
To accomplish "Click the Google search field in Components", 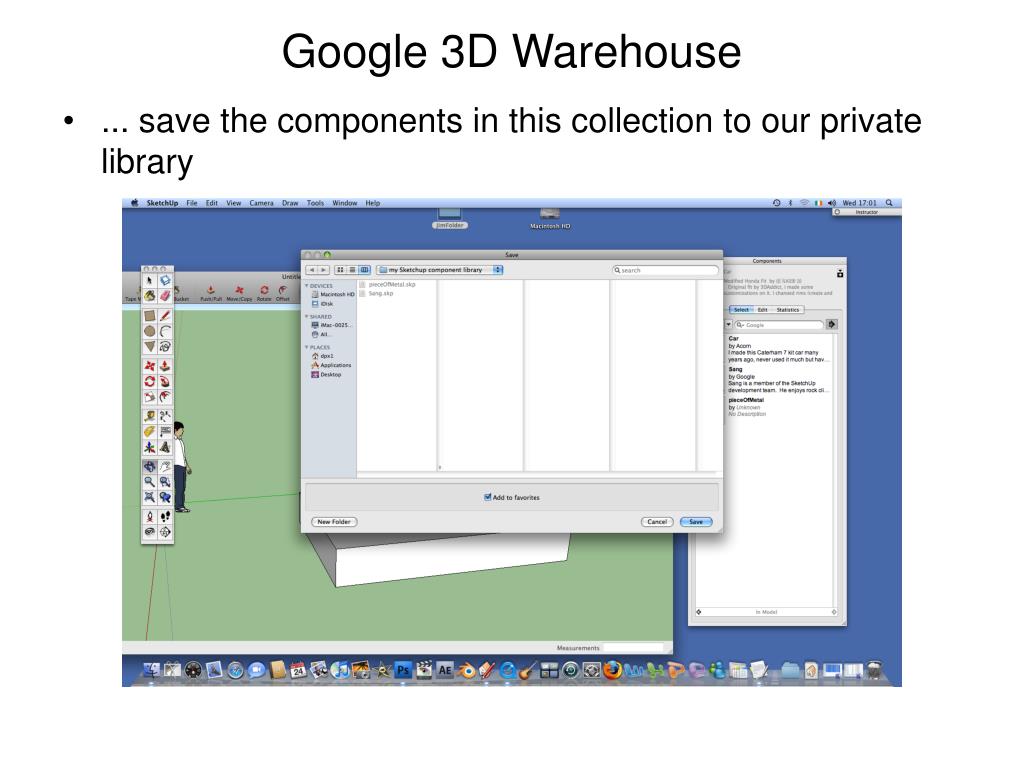I will click(779, 325).
